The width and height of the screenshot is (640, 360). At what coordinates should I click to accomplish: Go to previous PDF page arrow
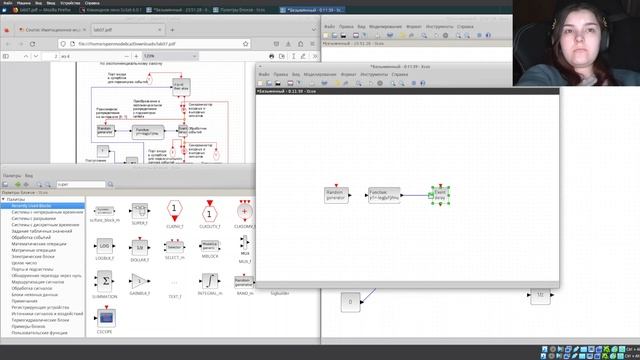tap(26, 56)
